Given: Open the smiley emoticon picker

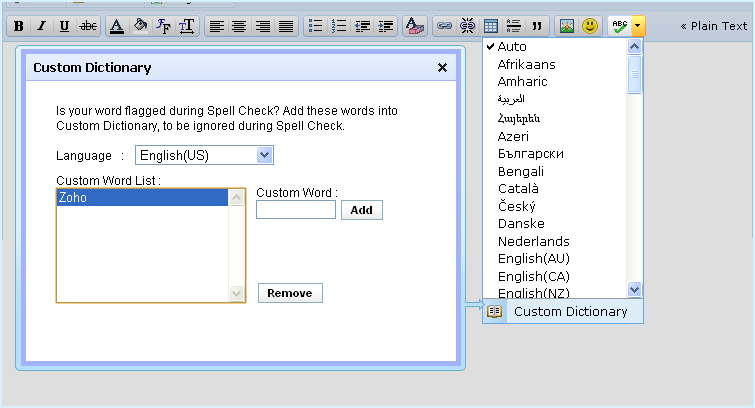Looking at the screenshot, I should tap(590, 27).
